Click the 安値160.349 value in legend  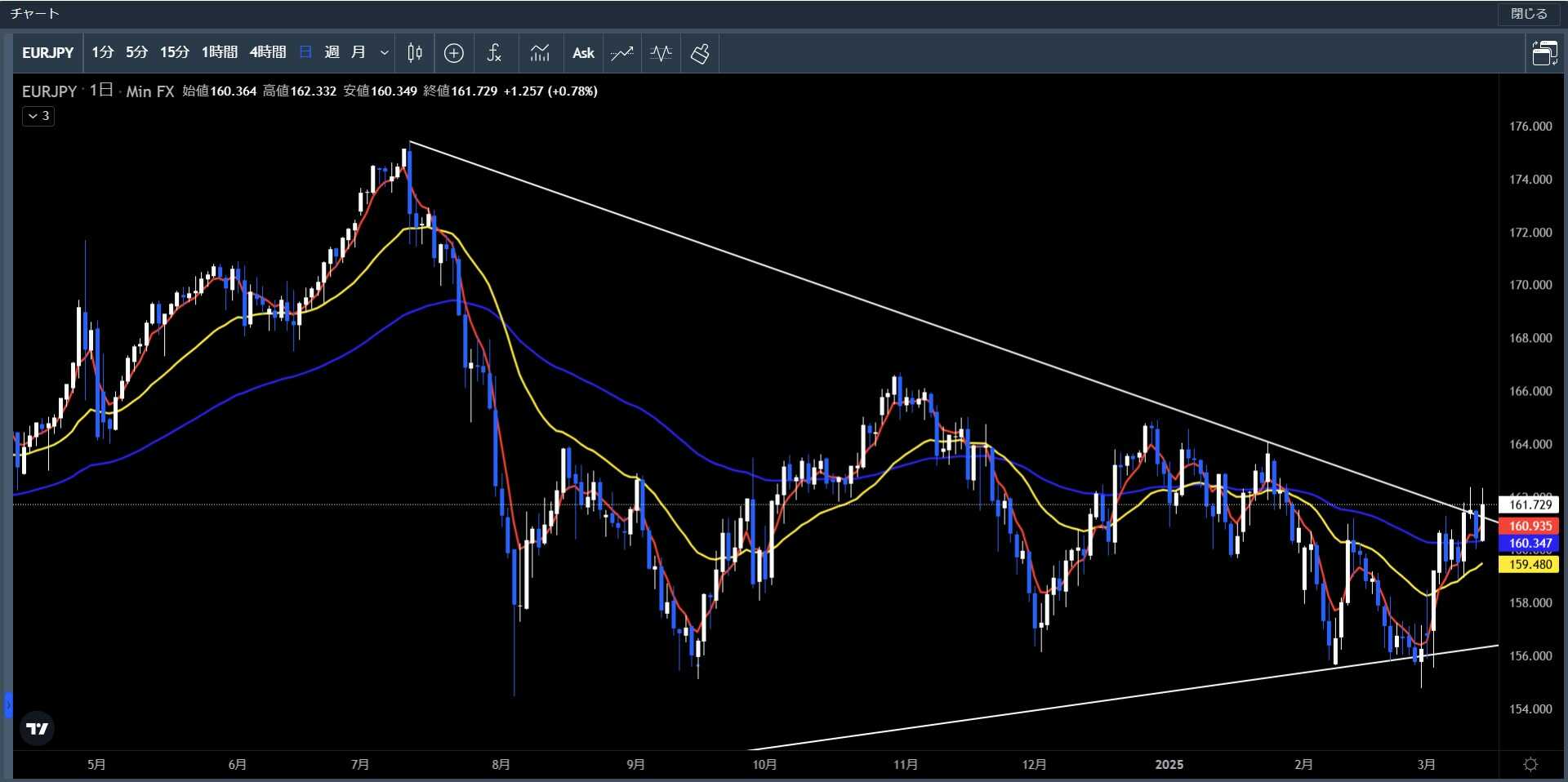(381, 91)
